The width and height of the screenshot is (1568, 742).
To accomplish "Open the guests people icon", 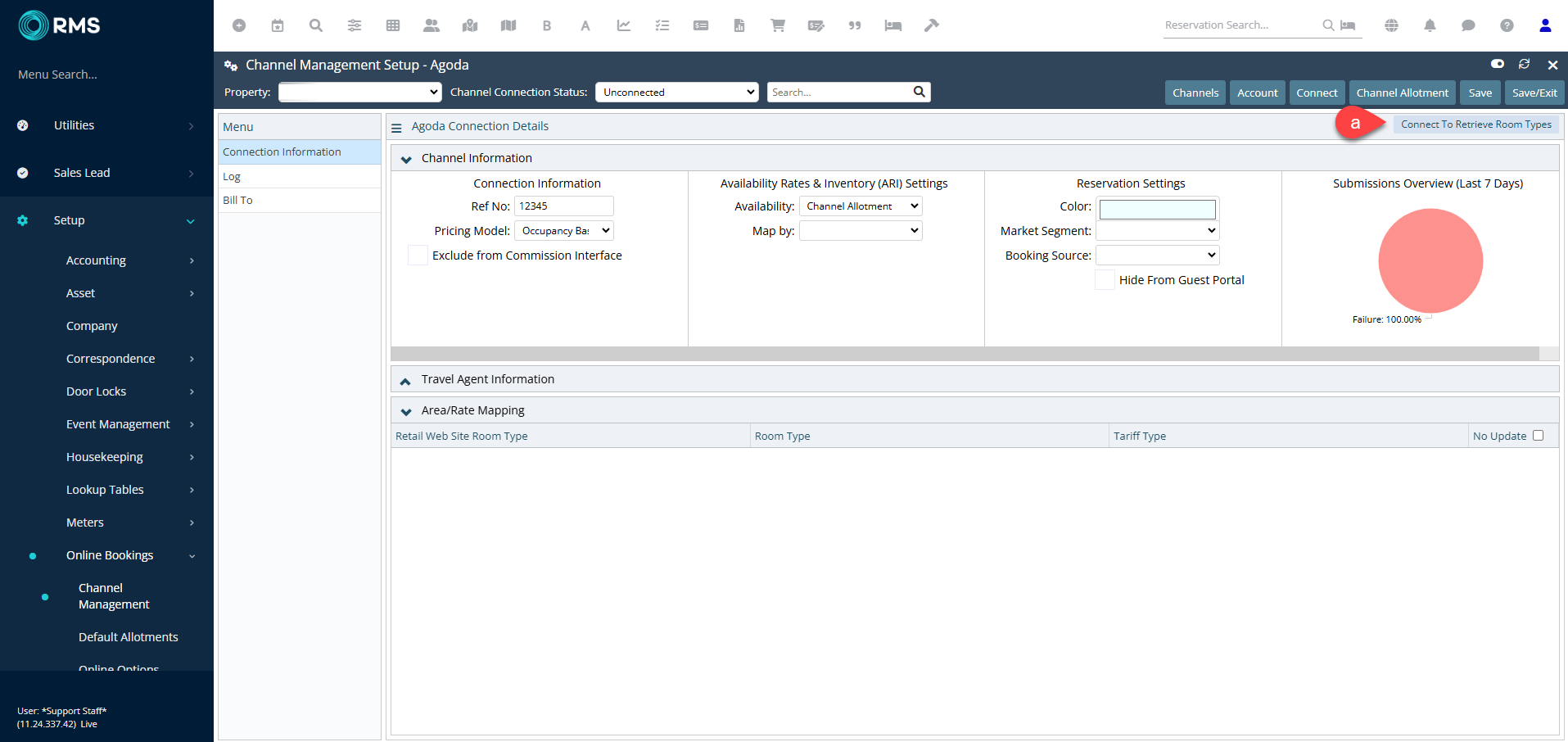I will click(432, 25).
